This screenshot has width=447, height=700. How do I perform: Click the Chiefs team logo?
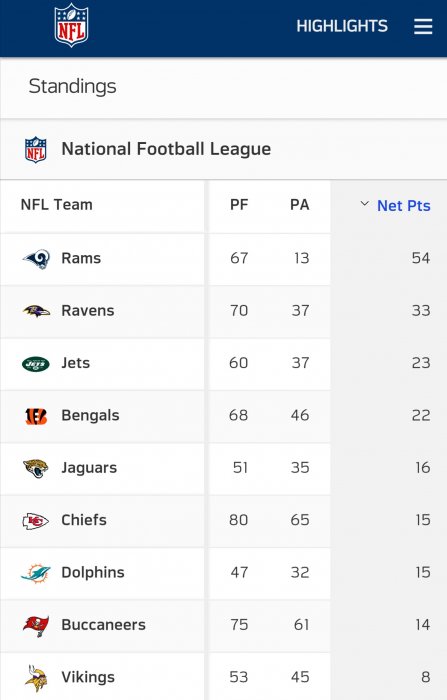pos(36,521)
